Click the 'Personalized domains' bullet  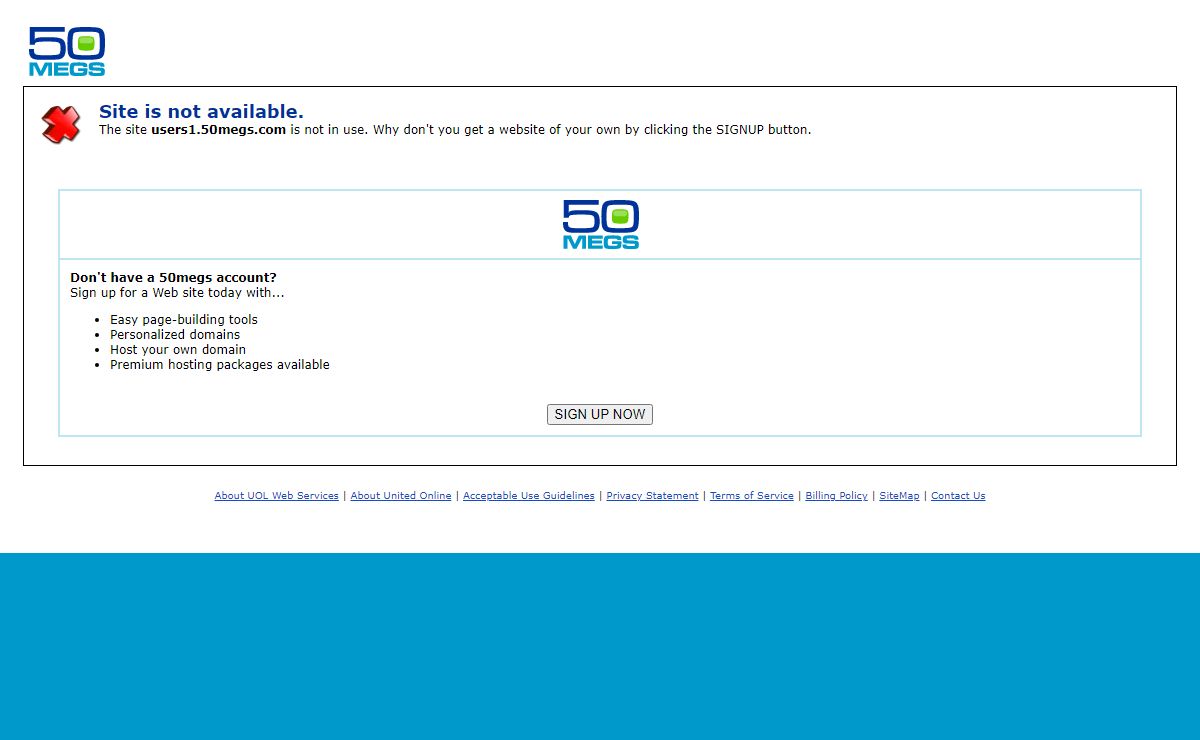point(175,335)
